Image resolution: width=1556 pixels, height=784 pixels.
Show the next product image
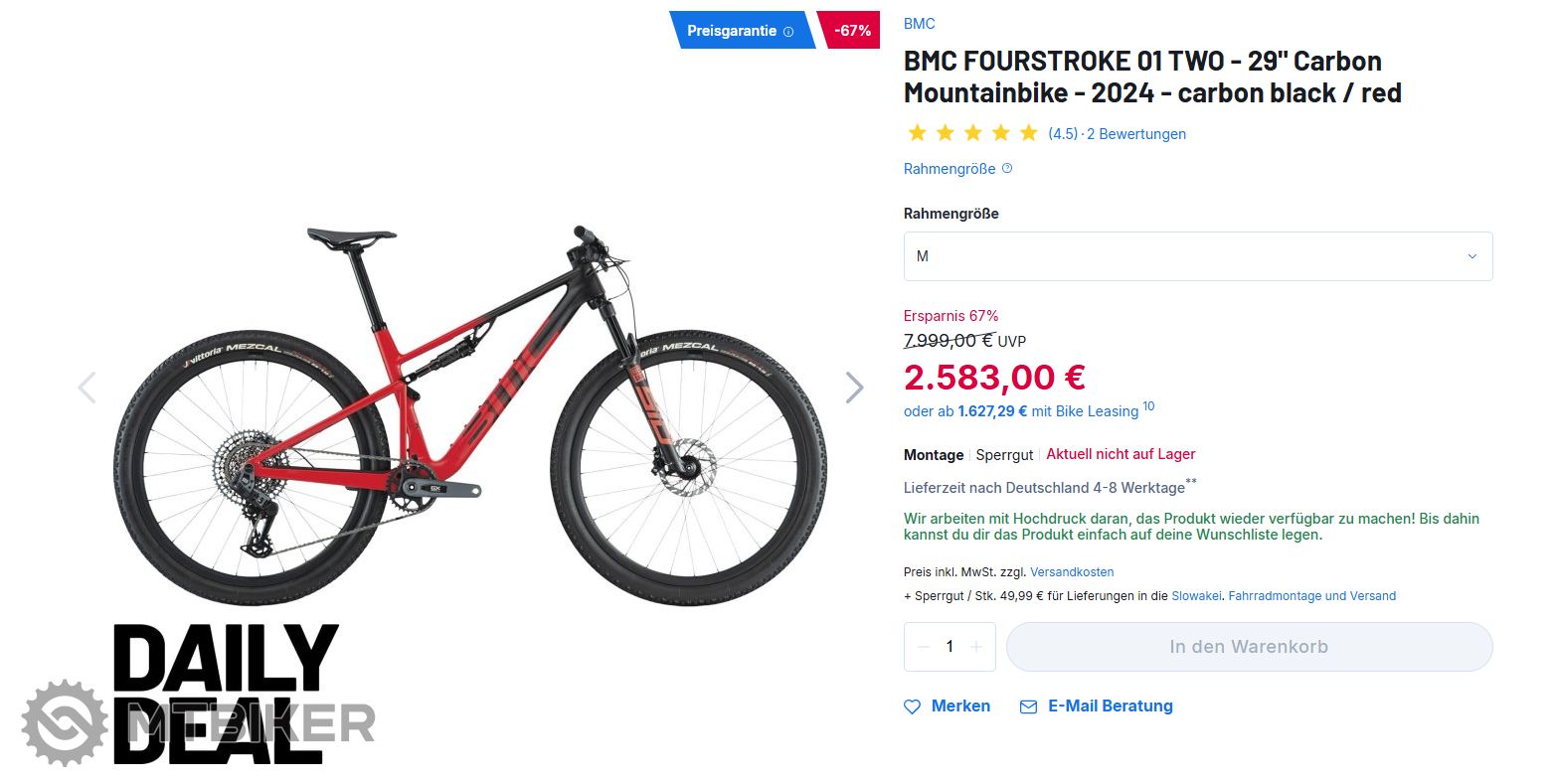(x=854, y=388)
